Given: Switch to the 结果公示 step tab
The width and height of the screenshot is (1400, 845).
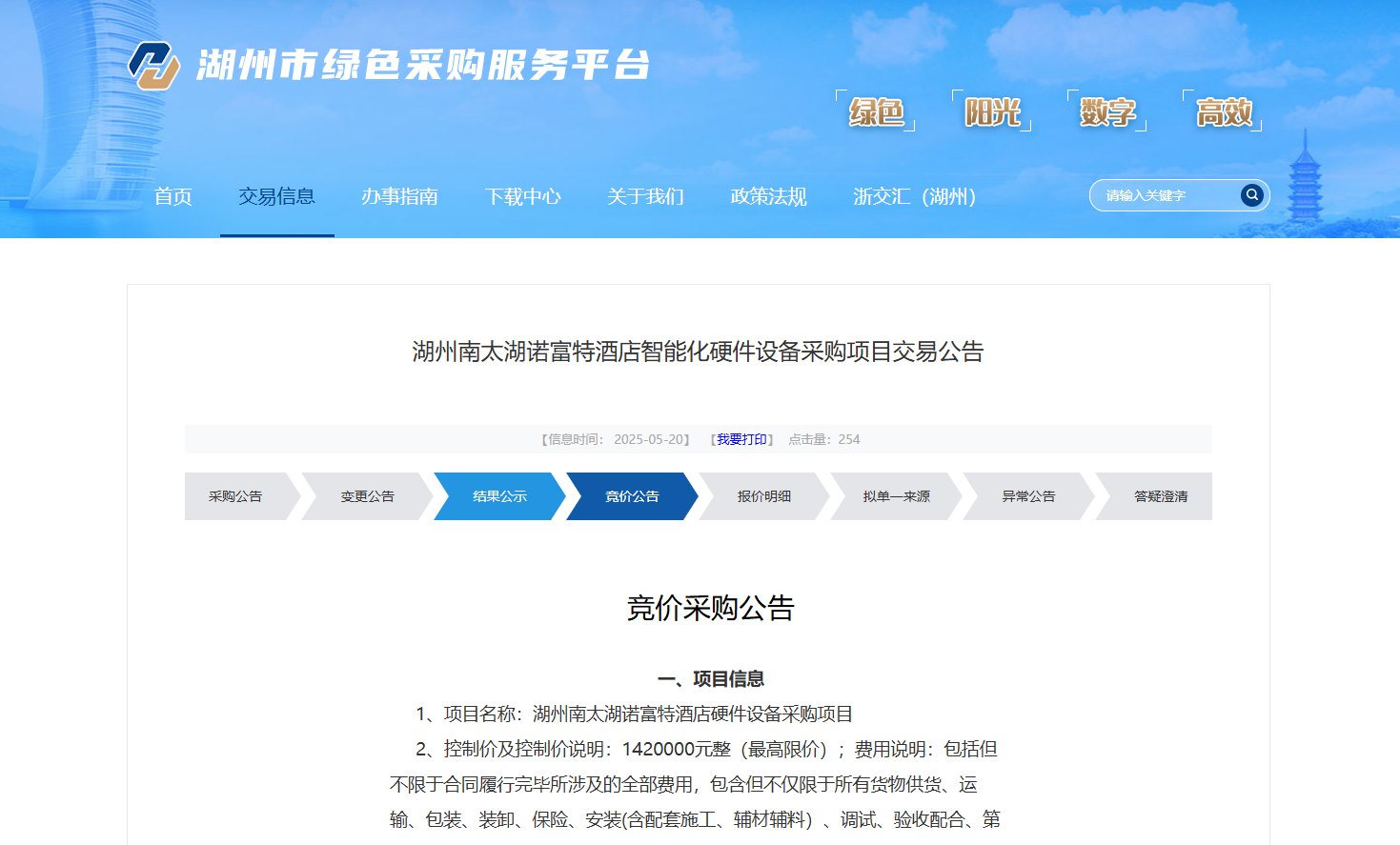Looking at the screenshot, I should (500, 496).
